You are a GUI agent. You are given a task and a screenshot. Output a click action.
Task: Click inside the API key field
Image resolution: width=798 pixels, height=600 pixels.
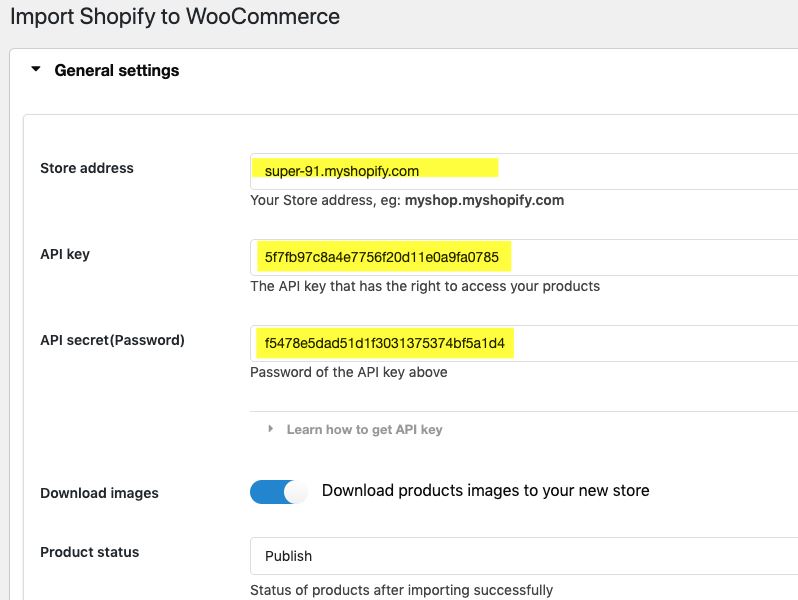(524, 257)
